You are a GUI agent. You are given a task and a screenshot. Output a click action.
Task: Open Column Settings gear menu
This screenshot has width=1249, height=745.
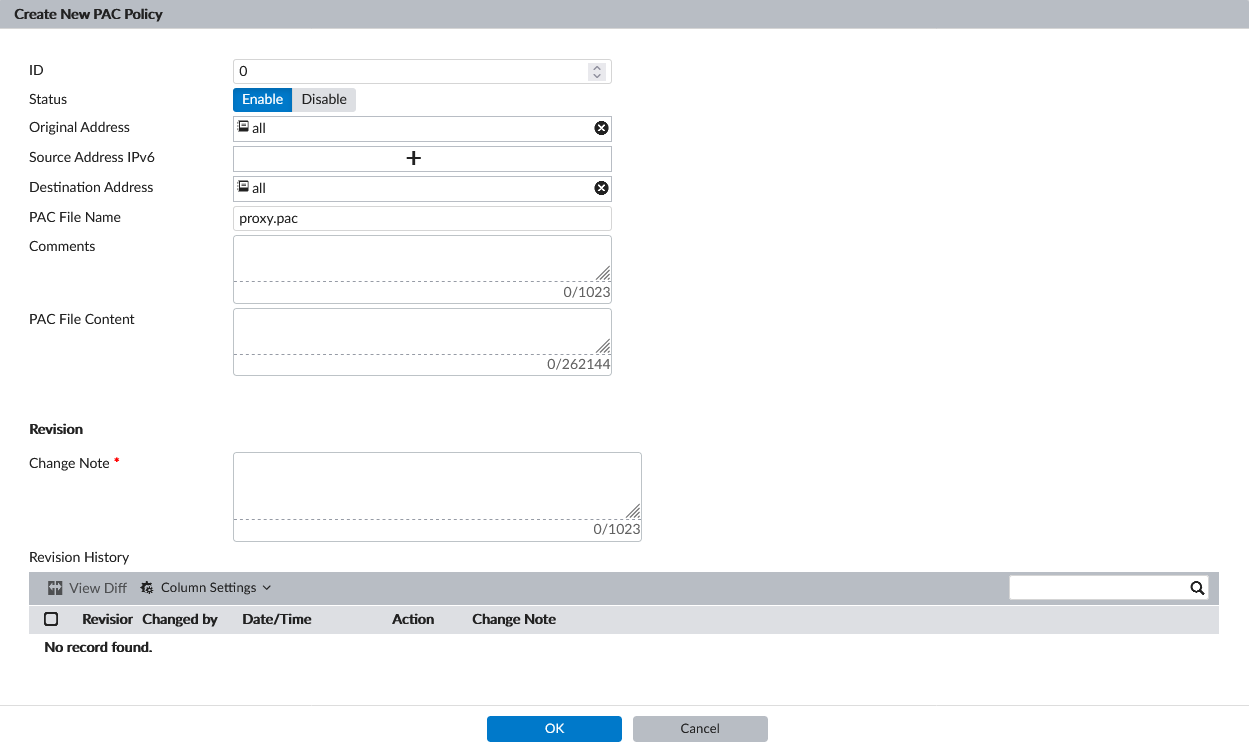pos(206,588)
